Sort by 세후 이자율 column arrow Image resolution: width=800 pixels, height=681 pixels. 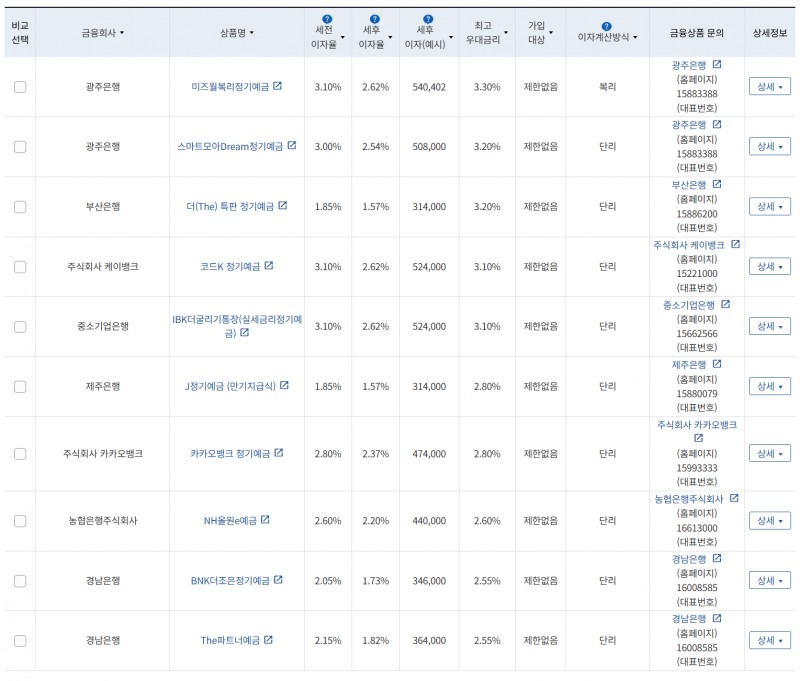[x=390, y=37]
